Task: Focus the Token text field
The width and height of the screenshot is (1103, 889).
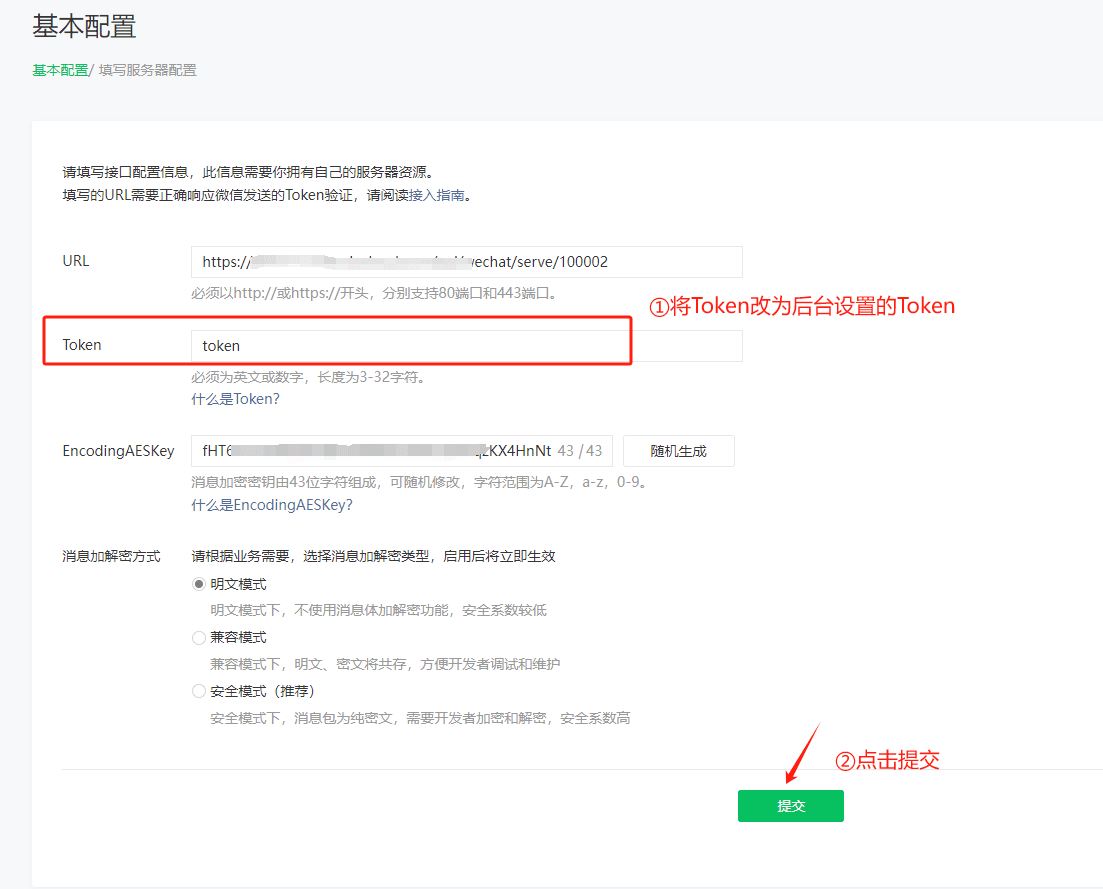Action: pos(466,346)
